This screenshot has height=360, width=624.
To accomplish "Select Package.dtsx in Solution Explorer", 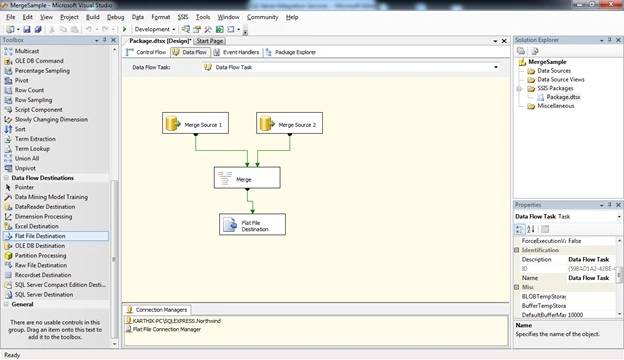I will tap(563, 97).
